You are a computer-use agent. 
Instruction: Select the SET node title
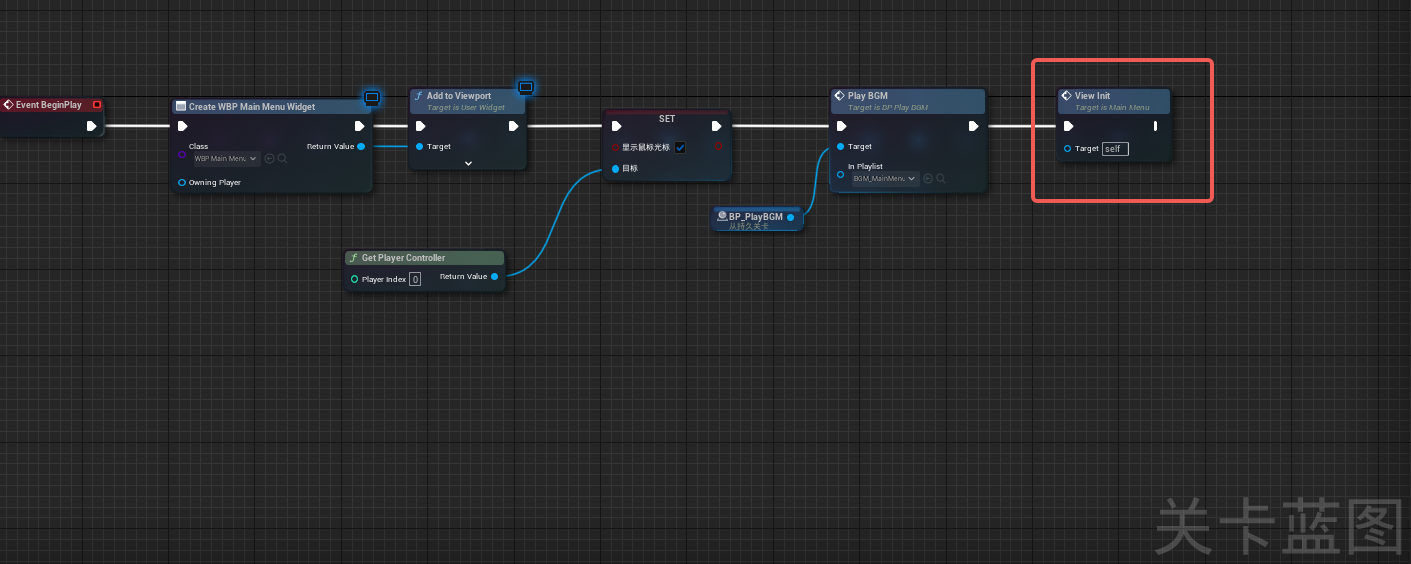click(667, 118)
